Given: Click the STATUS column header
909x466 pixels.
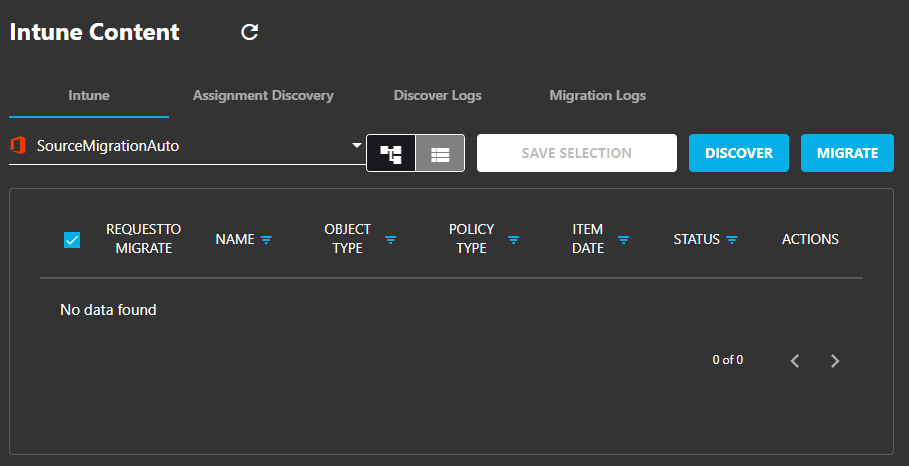Looking at the screenshot, I should [696, 239].
